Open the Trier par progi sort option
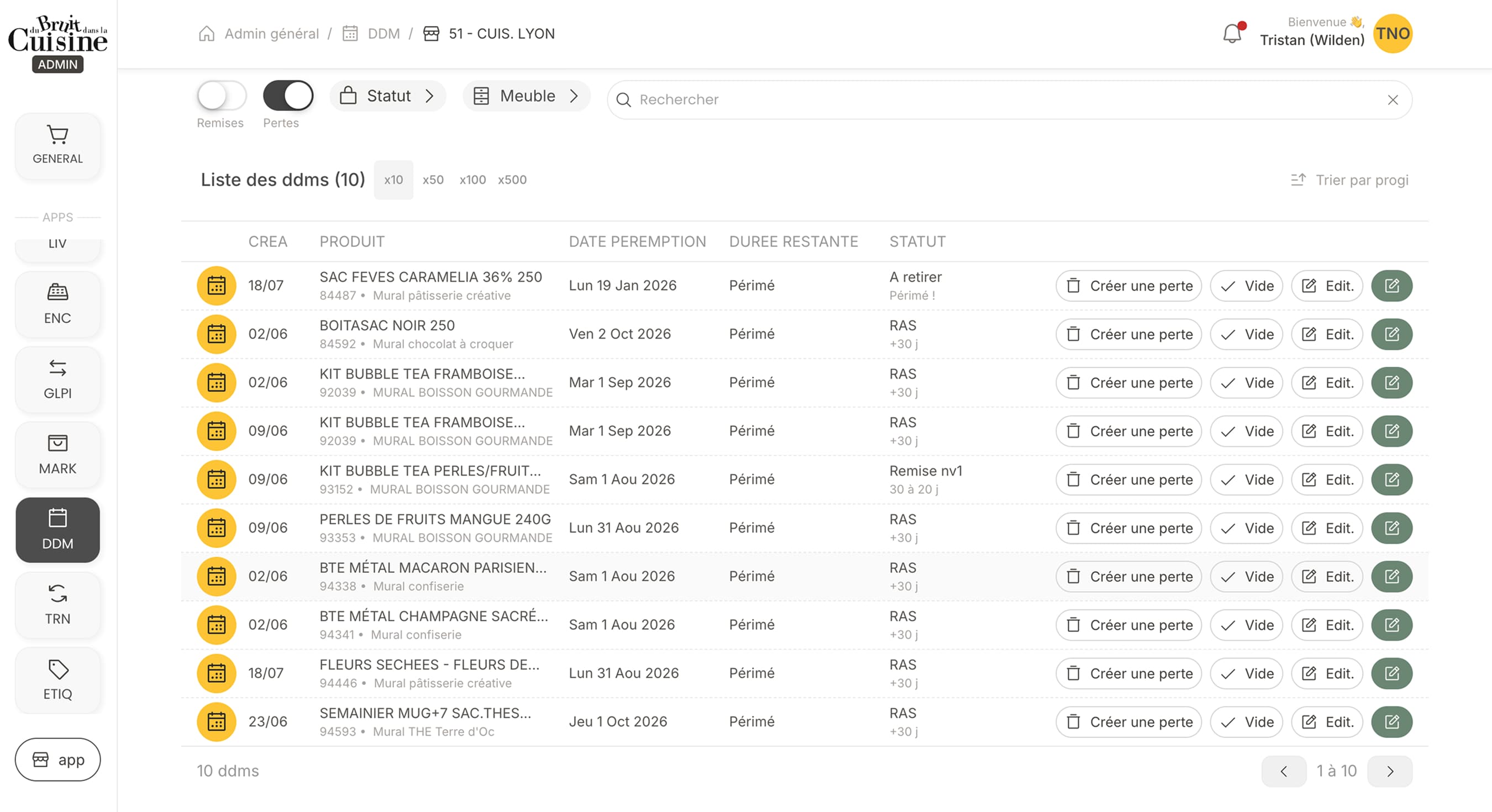The image size is (1492, 812). click(x=1350, y=180)
